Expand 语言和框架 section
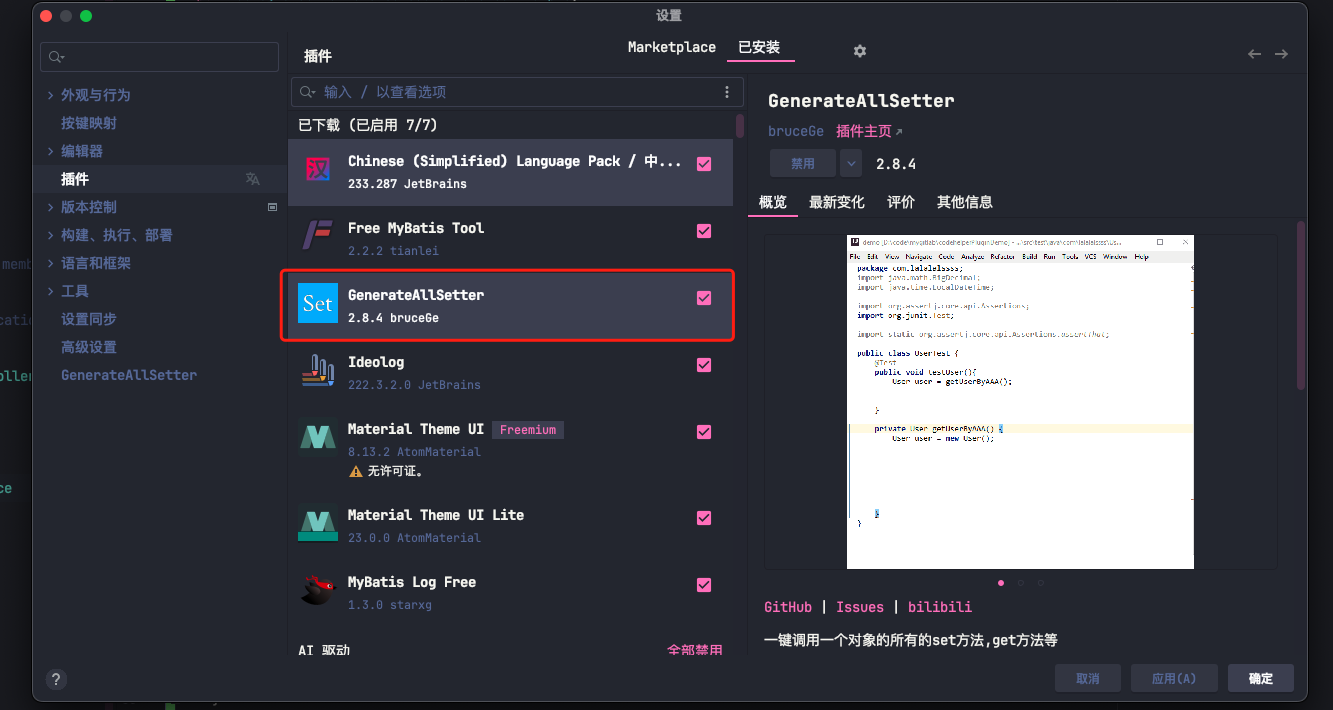Image resolution: width=1333 pixels, height=710 pixels. click(51, 263)
